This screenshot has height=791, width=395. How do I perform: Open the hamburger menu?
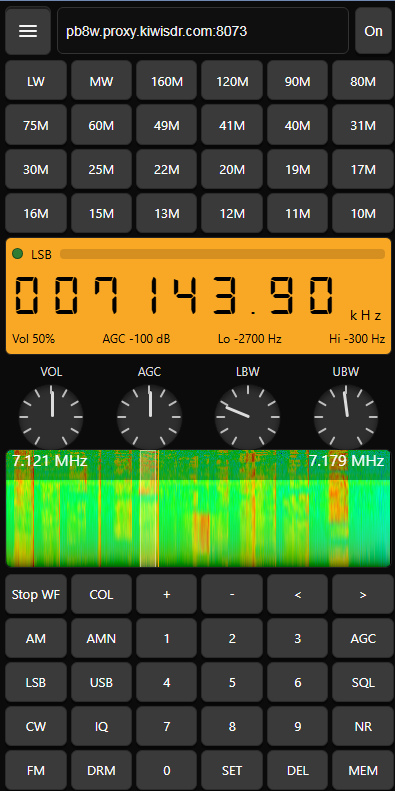tap(28, 31)
